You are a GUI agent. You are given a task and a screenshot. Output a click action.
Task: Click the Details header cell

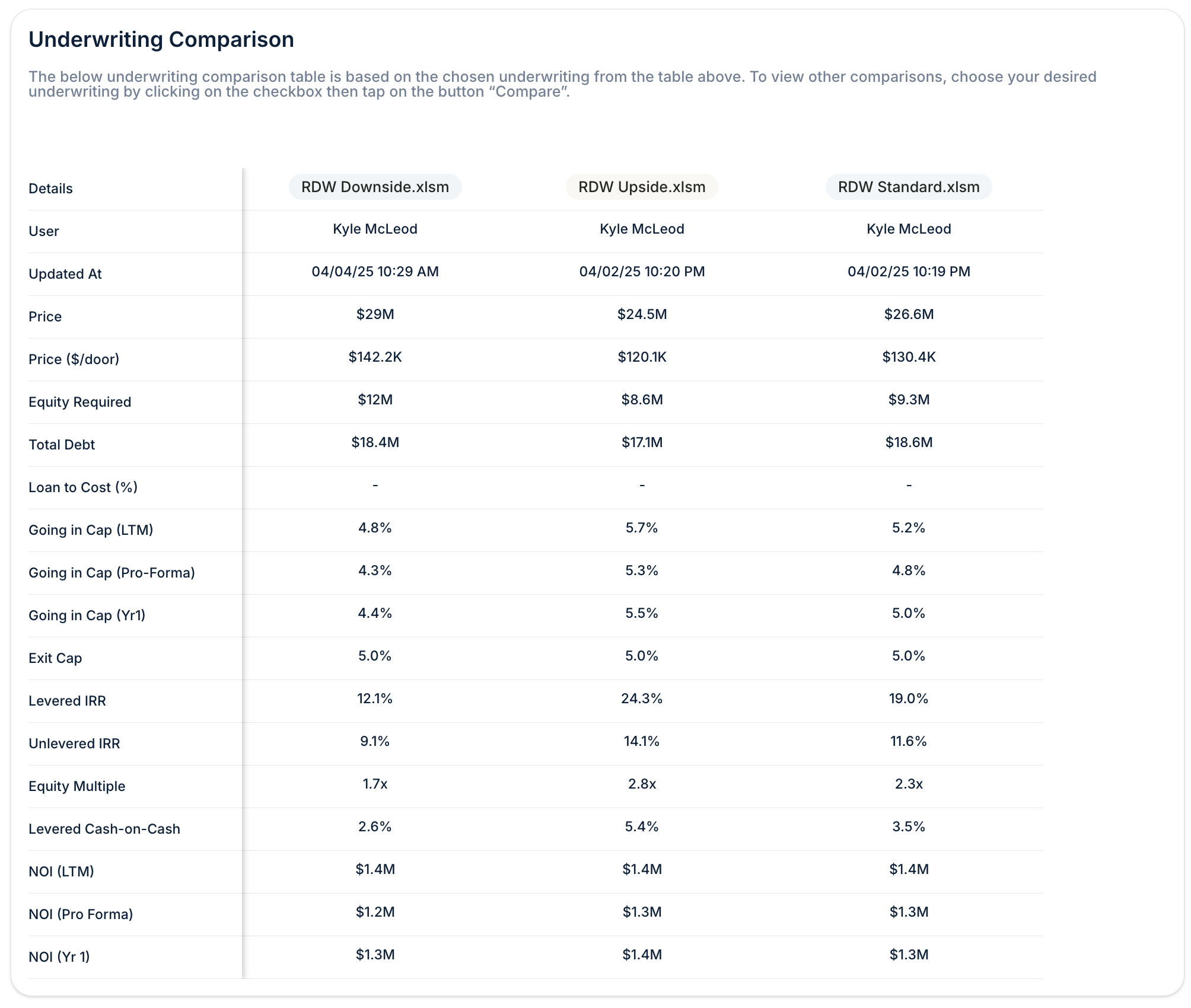(x=50, y=189)
